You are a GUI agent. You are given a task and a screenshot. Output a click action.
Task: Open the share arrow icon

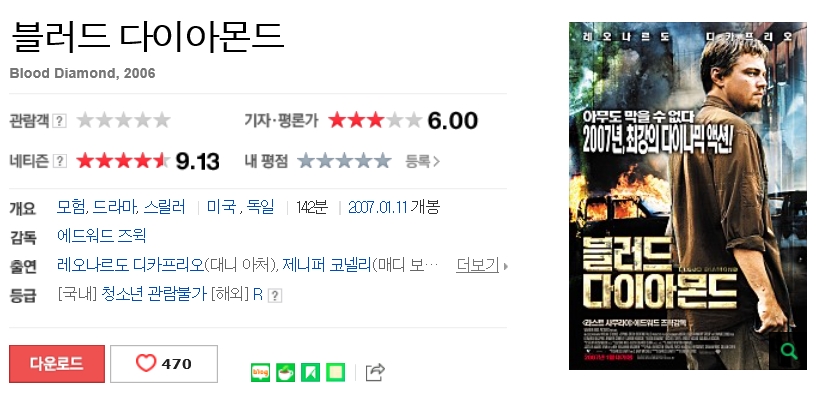click(375, 372)
